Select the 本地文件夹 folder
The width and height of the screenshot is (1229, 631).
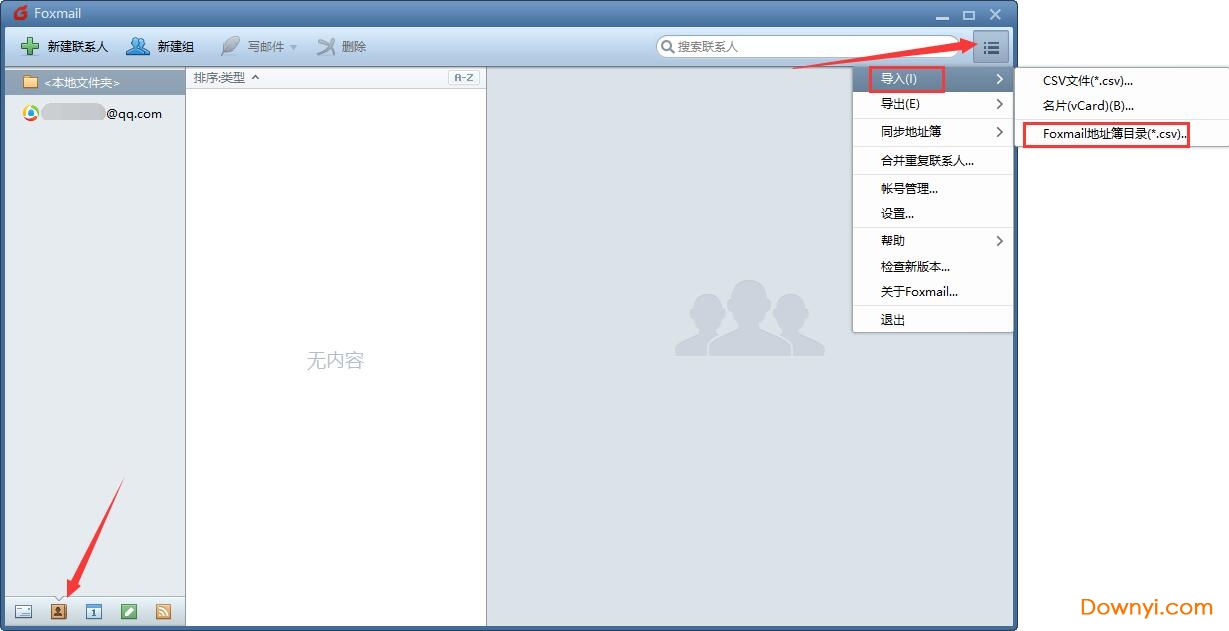tap(81, 82)
